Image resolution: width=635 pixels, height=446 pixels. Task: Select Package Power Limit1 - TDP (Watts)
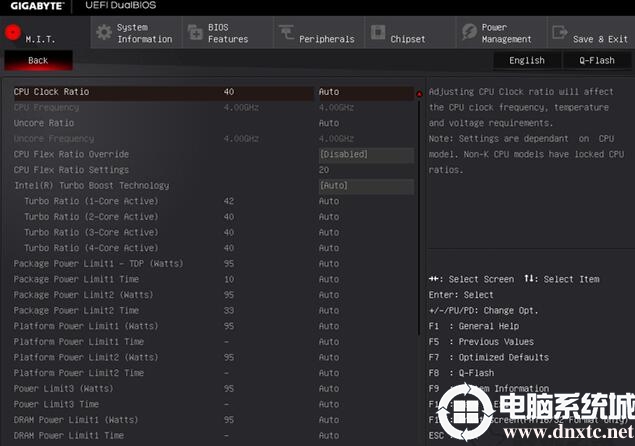click(98, 264)
